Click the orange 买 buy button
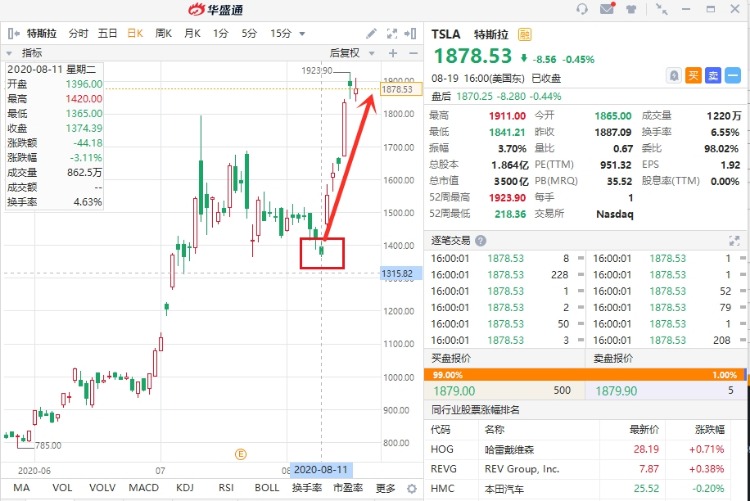750x501 pixels. (693, 76)
